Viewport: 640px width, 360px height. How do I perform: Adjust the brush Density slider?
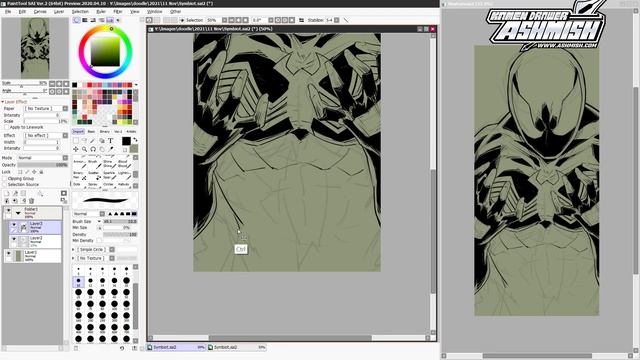point(120,235)
